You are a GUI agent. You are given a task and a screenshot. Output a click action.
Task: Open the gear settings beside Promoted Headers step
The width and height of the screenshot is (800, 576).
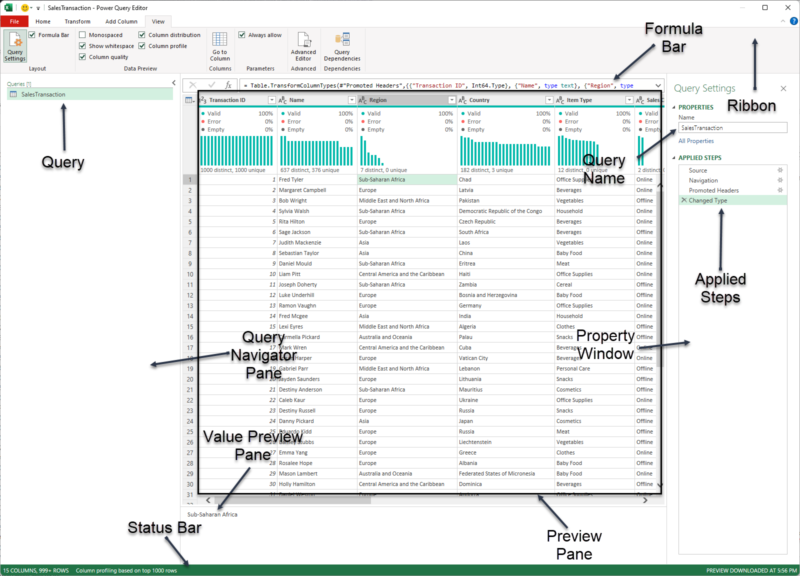click(779, 190)
